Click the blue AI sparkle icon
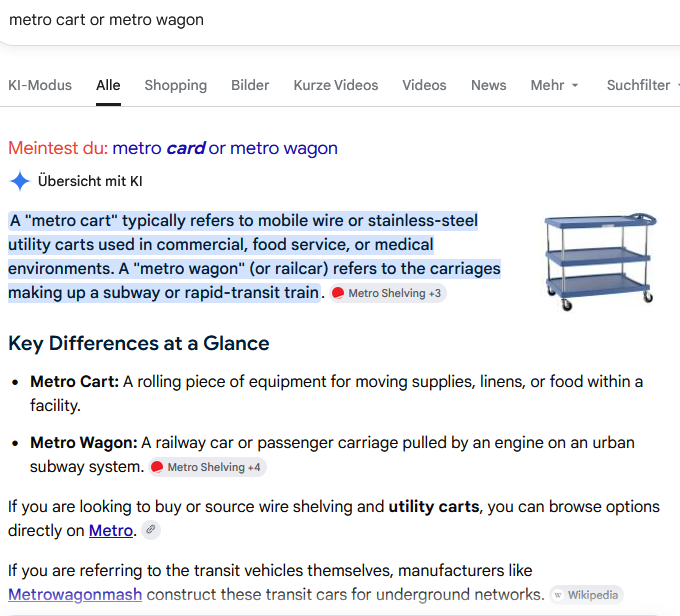Viewport: 680px width, 616px height. (x=20, y=181)
